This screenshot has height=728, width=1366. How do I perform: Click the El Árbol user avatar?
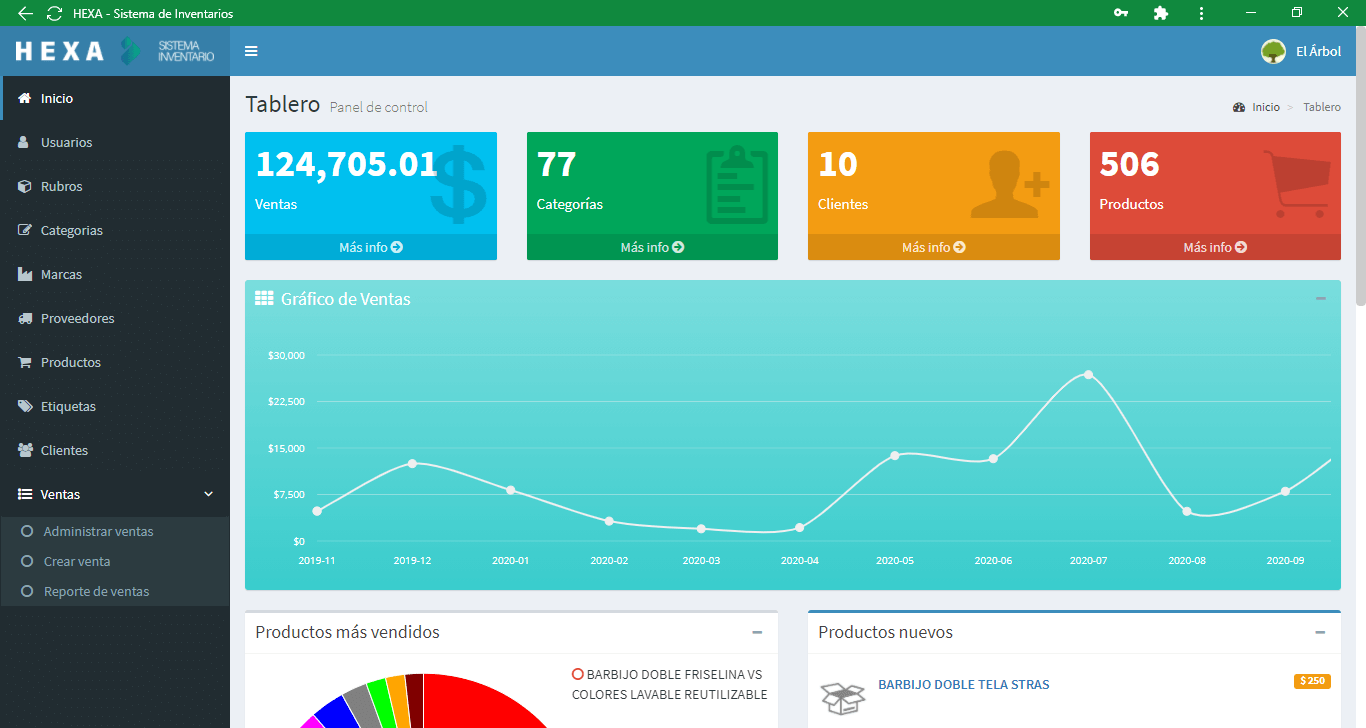pyautogui.click(x=1273, y=51)
